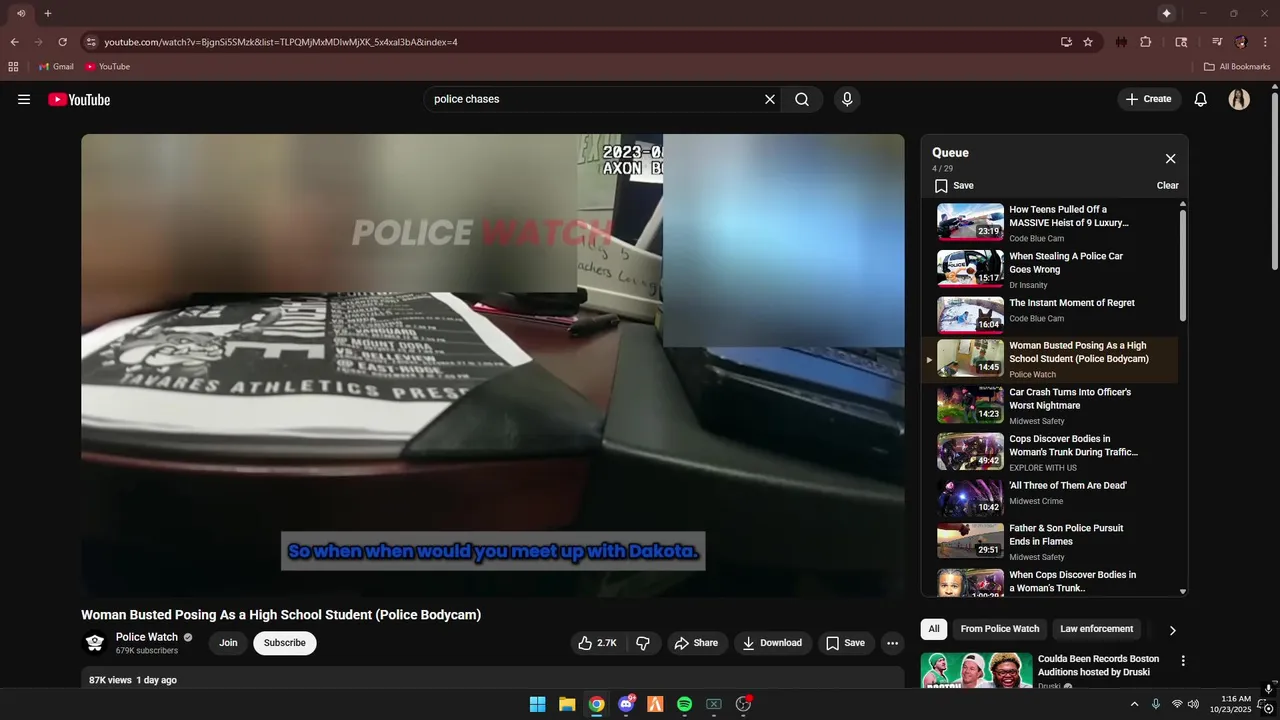Share this video
Screen dimensions: 1280x720
point(696,643)
